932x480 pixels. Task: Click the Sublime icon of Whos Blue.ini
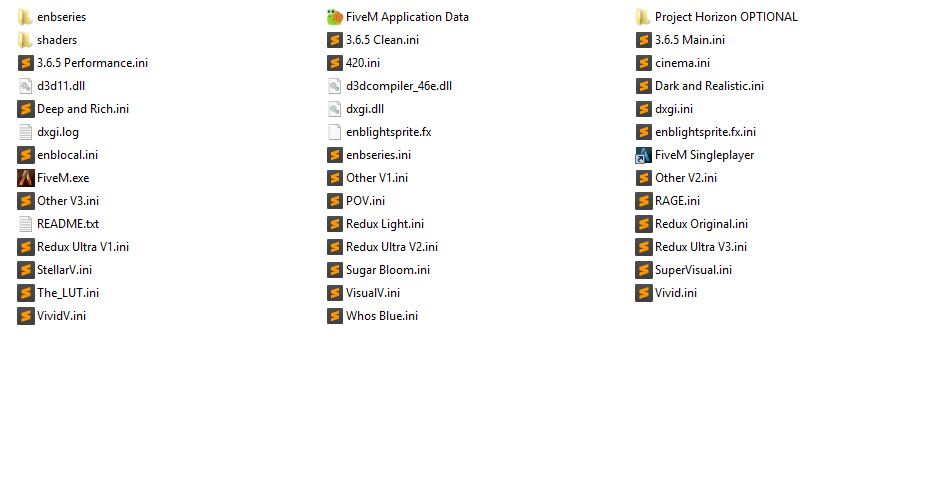(x=335, y=316)
